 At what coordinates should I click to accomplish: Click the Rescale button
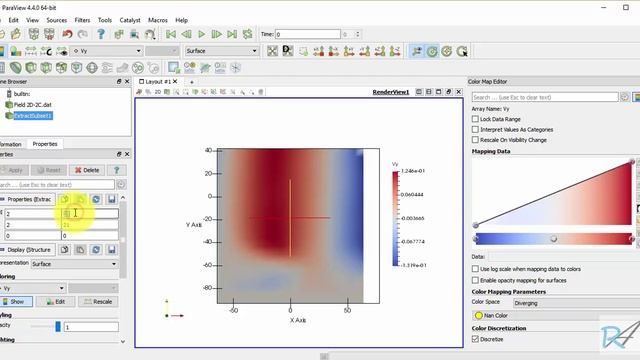(x=98, y=302)
